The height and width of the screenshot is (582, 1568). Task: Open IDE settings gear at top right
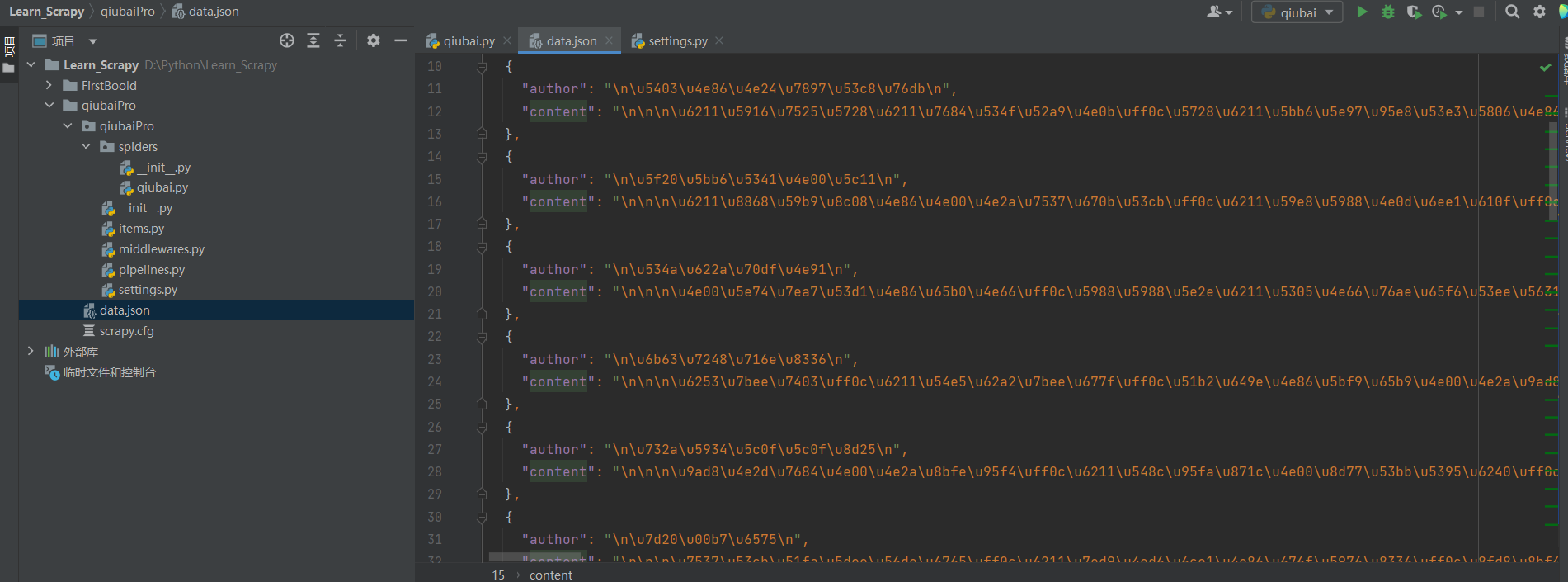coord(1539,12)
